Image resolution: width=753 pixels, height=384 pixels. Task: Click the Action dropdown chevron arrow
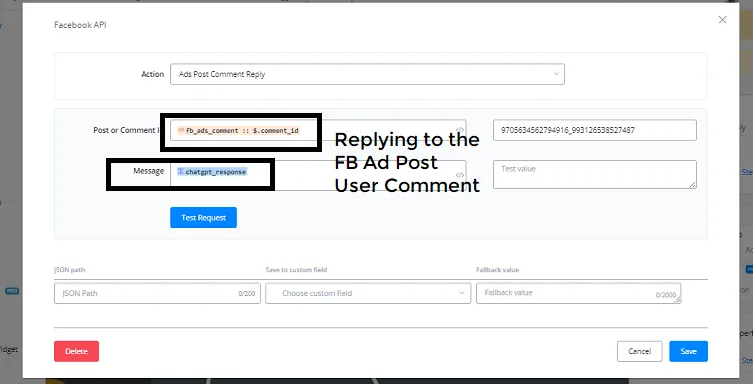tap(556, 74)
